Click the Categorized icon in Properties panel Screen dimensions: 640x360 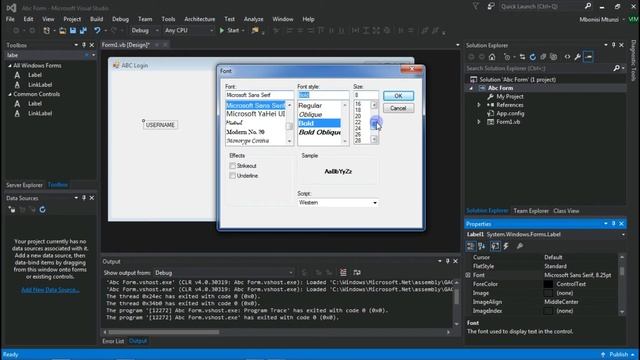coord(471,246)
